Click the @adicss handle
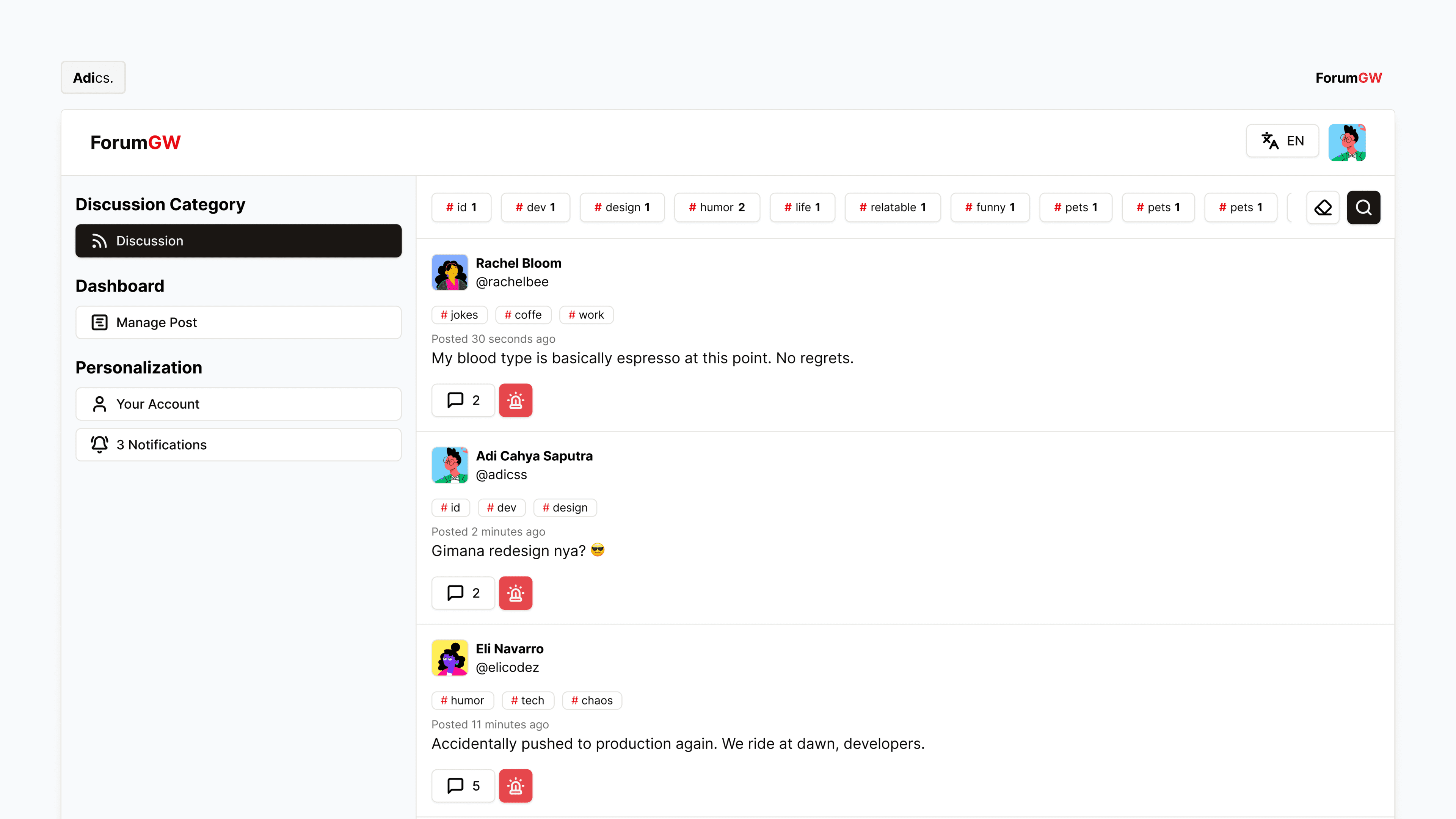 (x=501, y=475)
